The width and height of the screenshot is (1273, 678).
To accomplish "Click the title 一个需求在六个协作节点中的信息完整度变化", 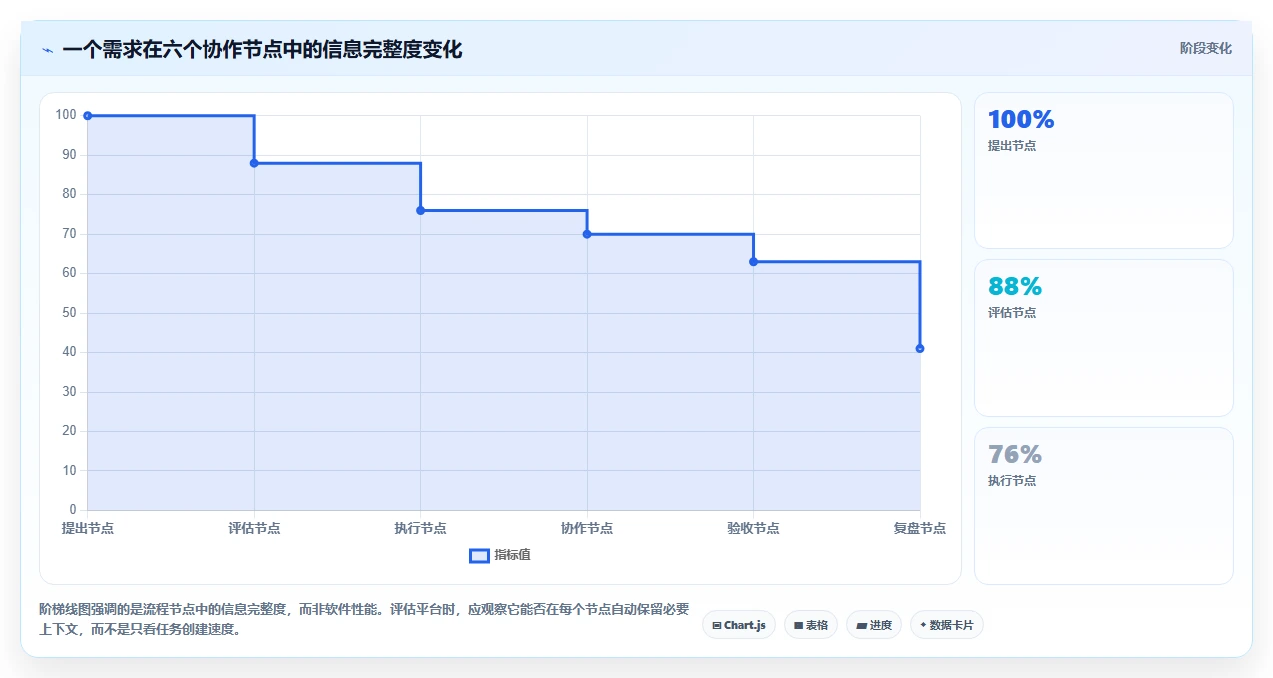I will 262,50.
